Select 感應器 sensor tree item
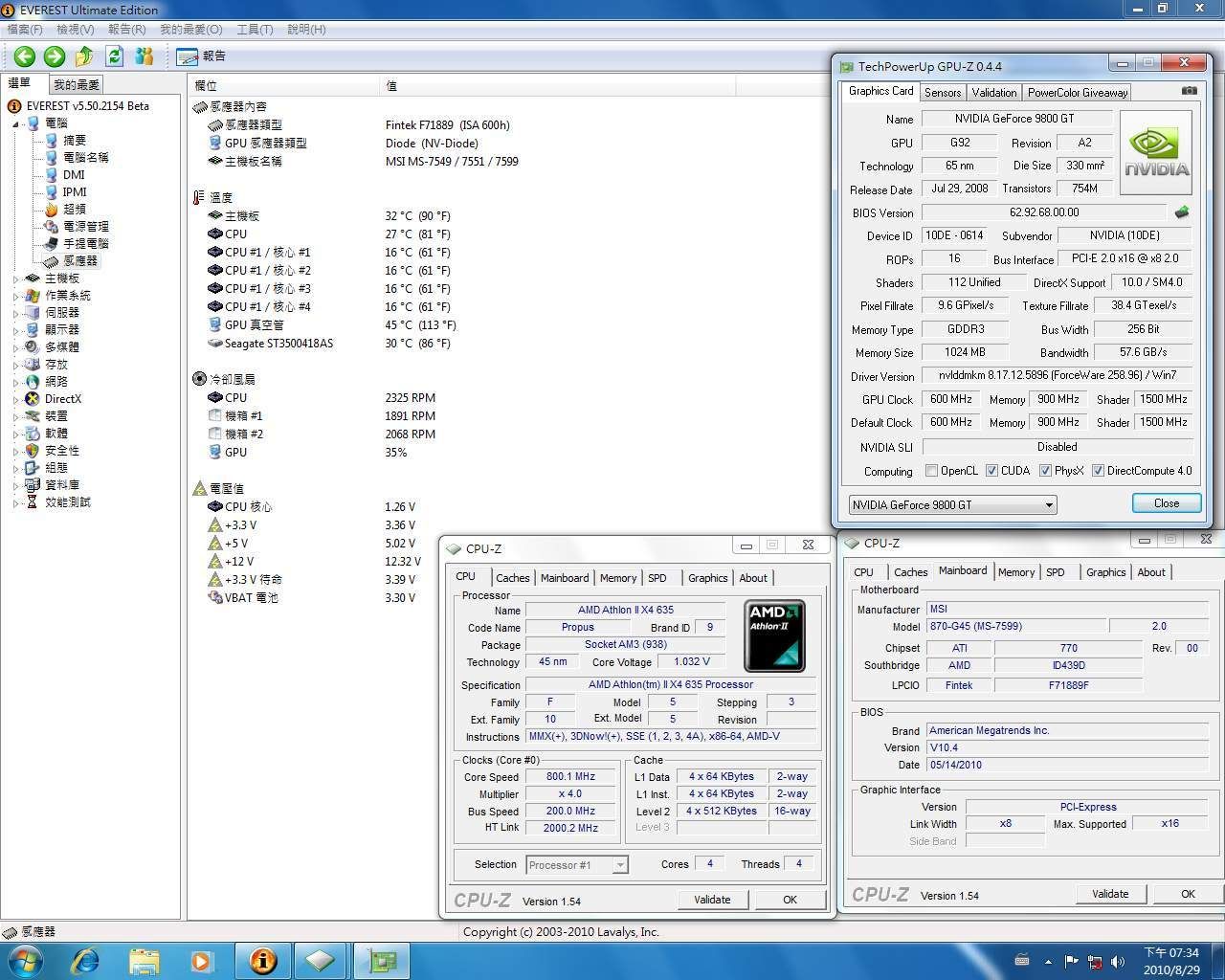Screen dimensions: 1225x980 [x=80, y=260]
